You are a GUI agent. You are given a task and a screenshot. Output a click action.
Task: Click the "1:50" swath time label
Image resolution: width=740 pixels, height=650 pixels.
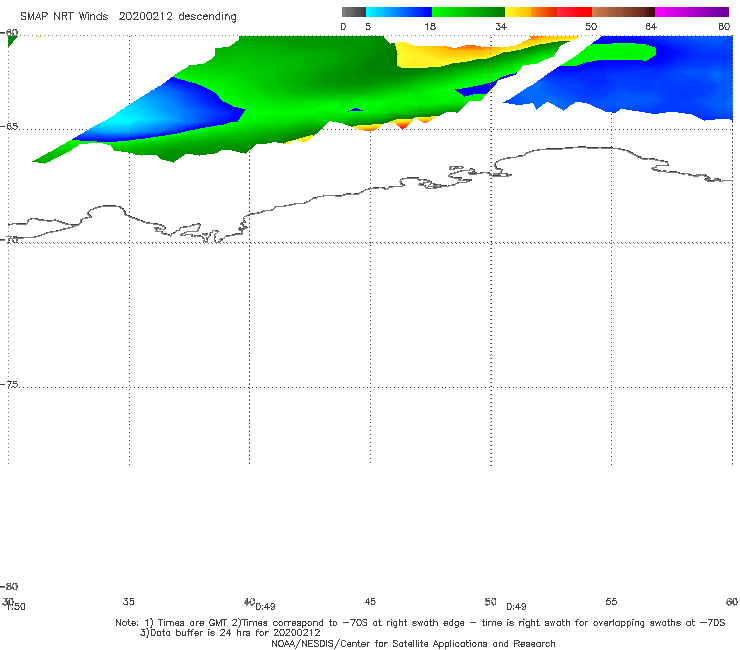coord(16,607)
